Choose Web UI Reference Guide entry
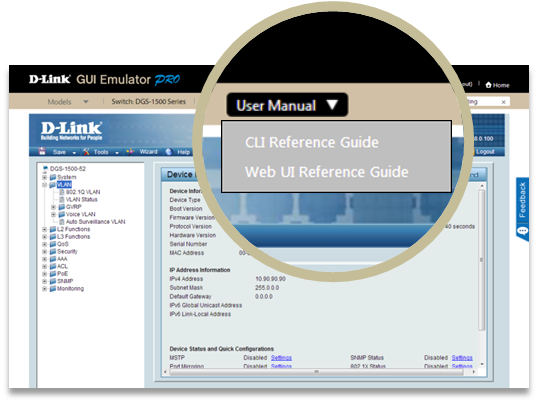Screen dimensions: 538x403 pos(327,171)
